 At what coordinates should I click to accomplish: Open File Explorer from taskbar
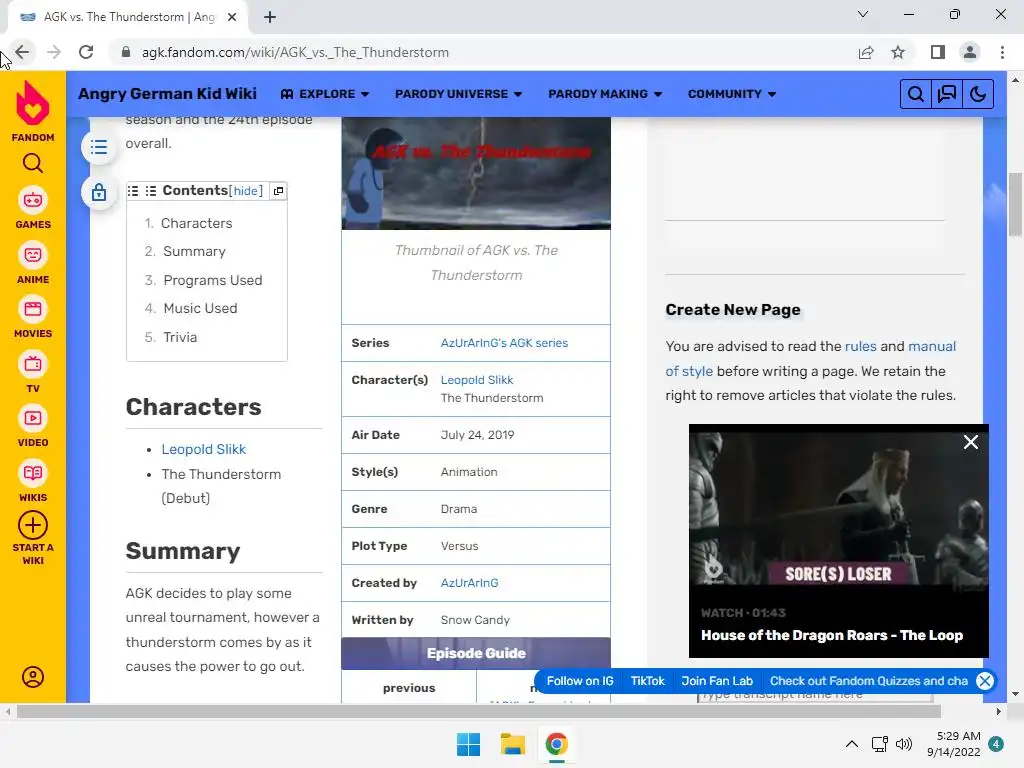click(x=513, y=744)
